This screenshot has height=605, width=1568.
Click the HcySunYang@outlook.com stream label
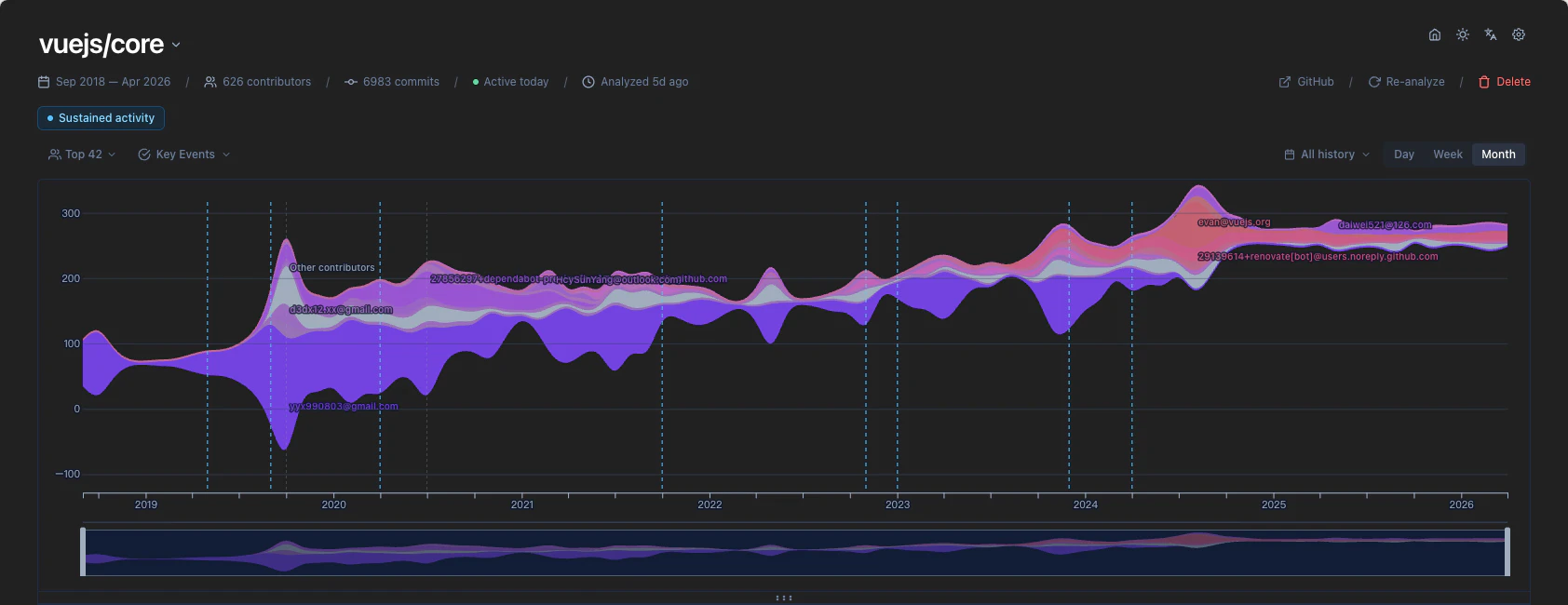tap(618, 280)
